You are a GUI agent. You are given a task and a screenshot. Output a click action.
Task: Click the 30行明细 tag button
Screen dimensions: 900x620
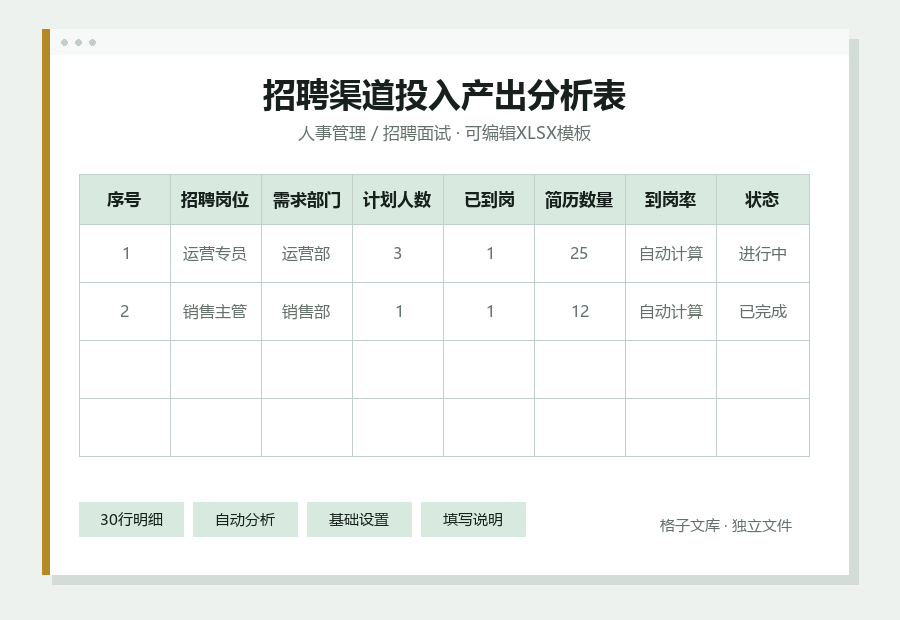click(131, 520)
